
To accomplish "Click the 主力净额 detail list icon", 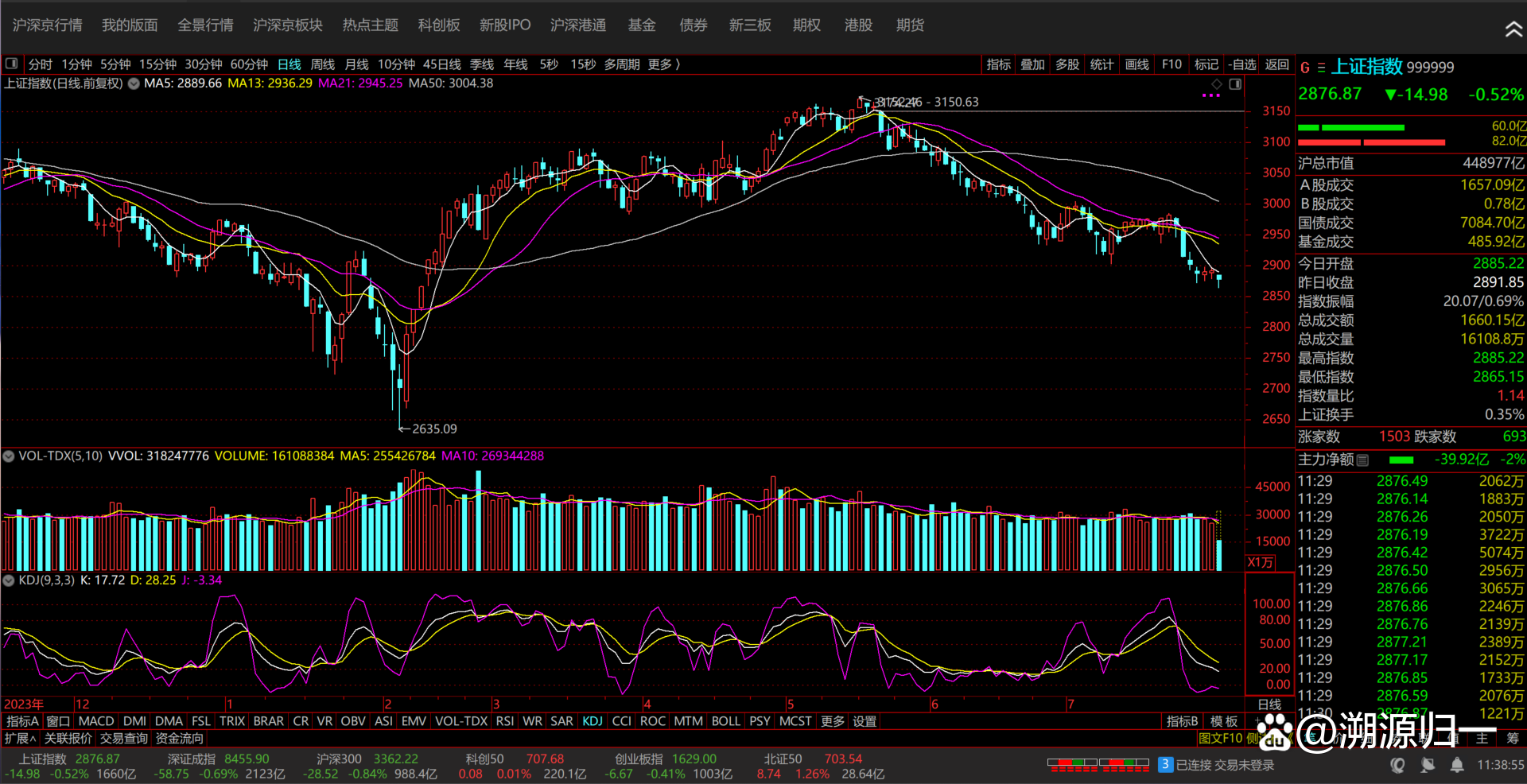I will 1362,460.
